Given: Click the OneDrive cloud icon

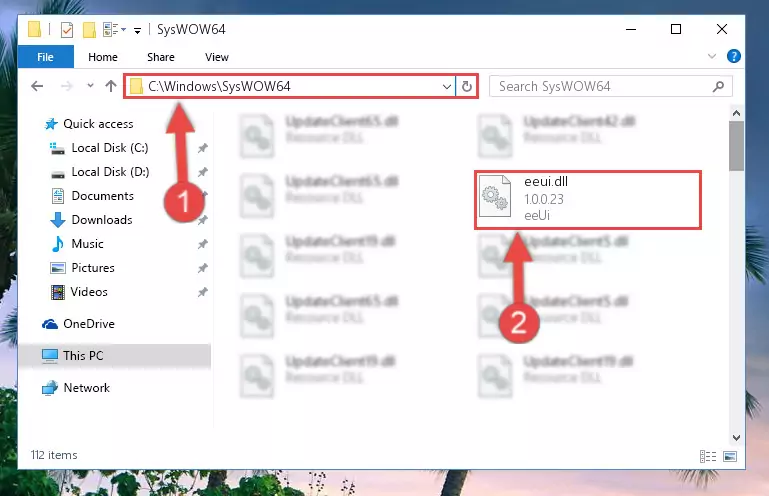Looking at the screenshot, I should [x=50, y=324].
